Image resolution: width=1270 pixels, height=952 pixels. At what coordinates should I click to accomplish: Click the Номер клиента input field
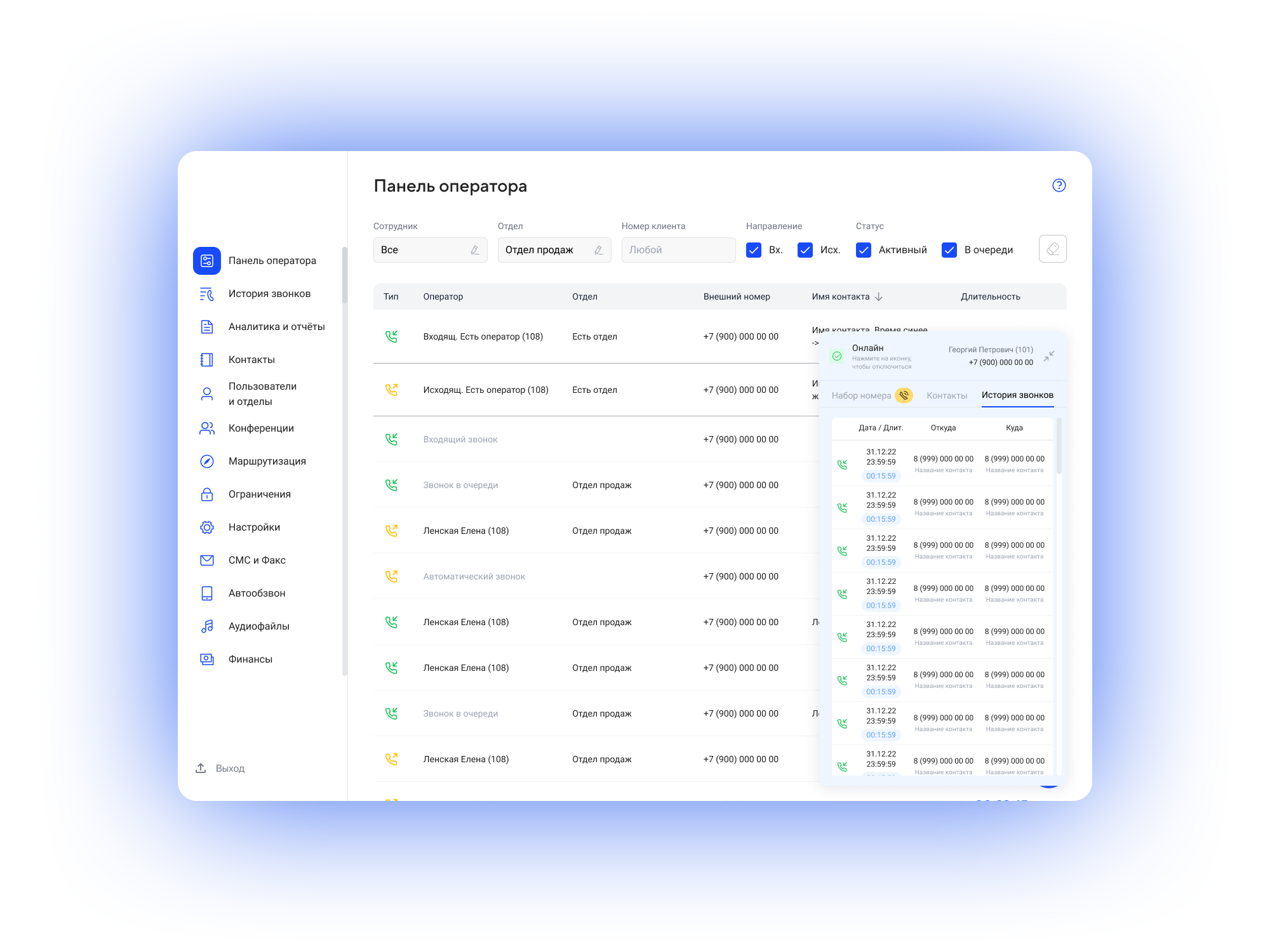[x=678, y=250]
